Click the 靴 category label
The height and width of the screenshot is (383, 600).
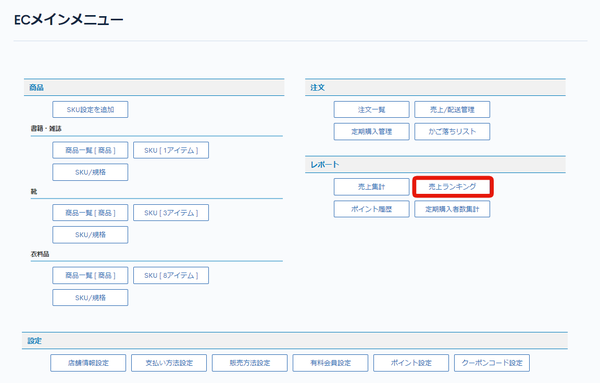pos(34,191)
